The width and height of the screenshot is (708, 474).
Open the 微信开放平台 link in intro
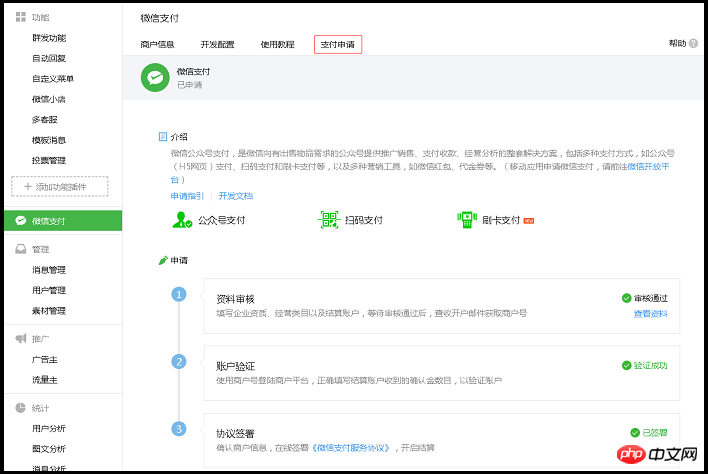(x=648, y=167)
